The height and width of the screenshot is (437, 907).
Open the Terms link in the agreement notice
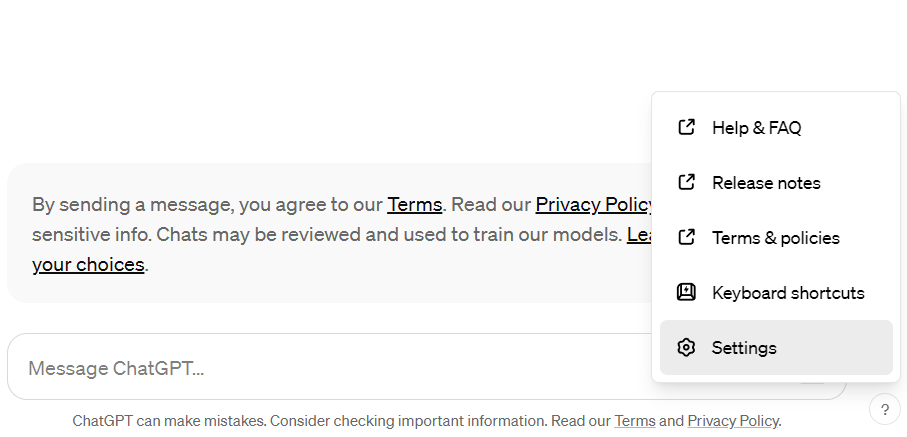coord(415,205)
